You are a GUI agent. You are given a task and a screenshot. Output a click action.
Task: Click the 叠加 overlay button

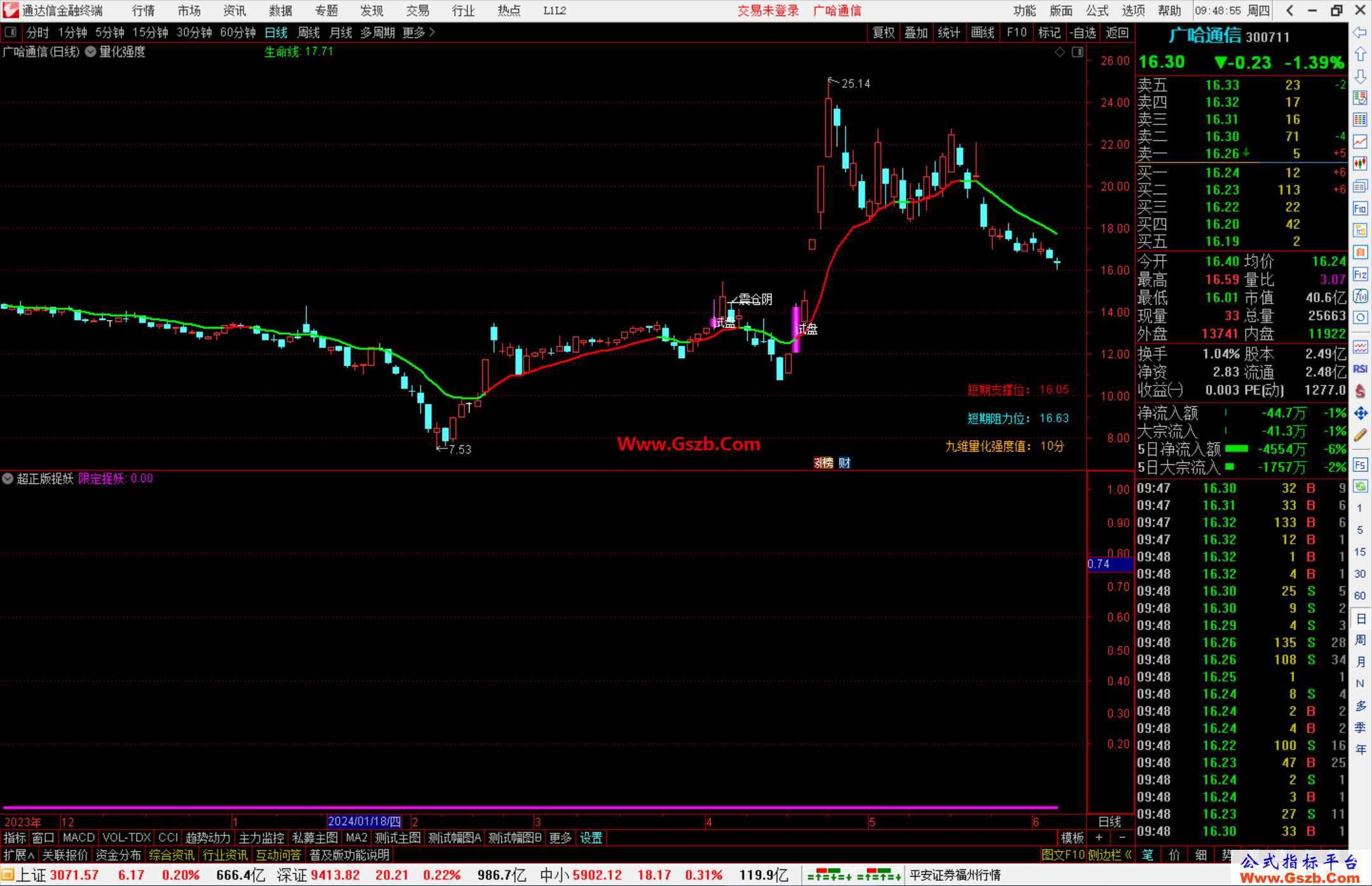917,32
